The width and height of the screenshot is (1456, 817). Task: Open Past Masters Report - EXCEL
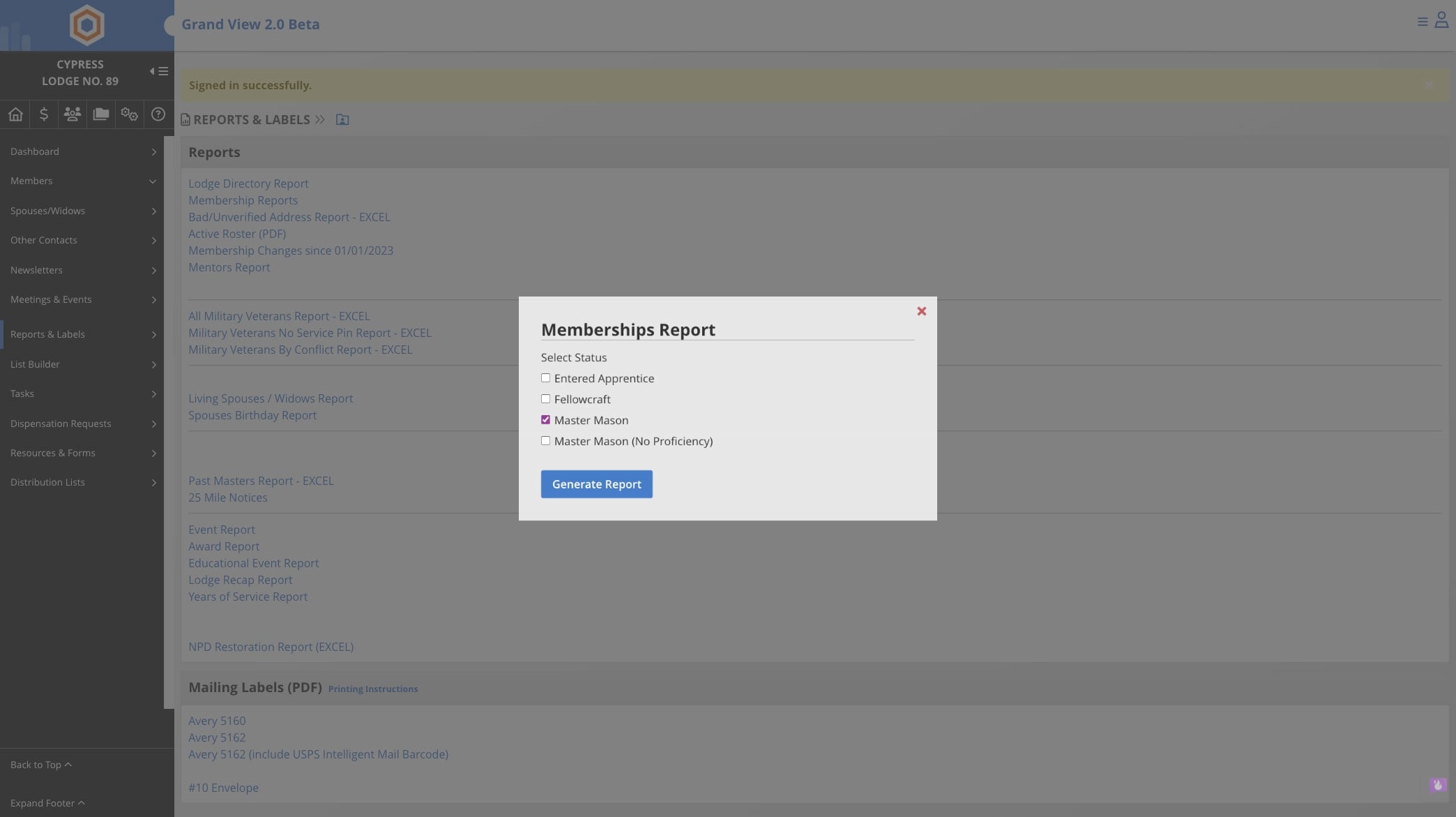pos(261,481)
